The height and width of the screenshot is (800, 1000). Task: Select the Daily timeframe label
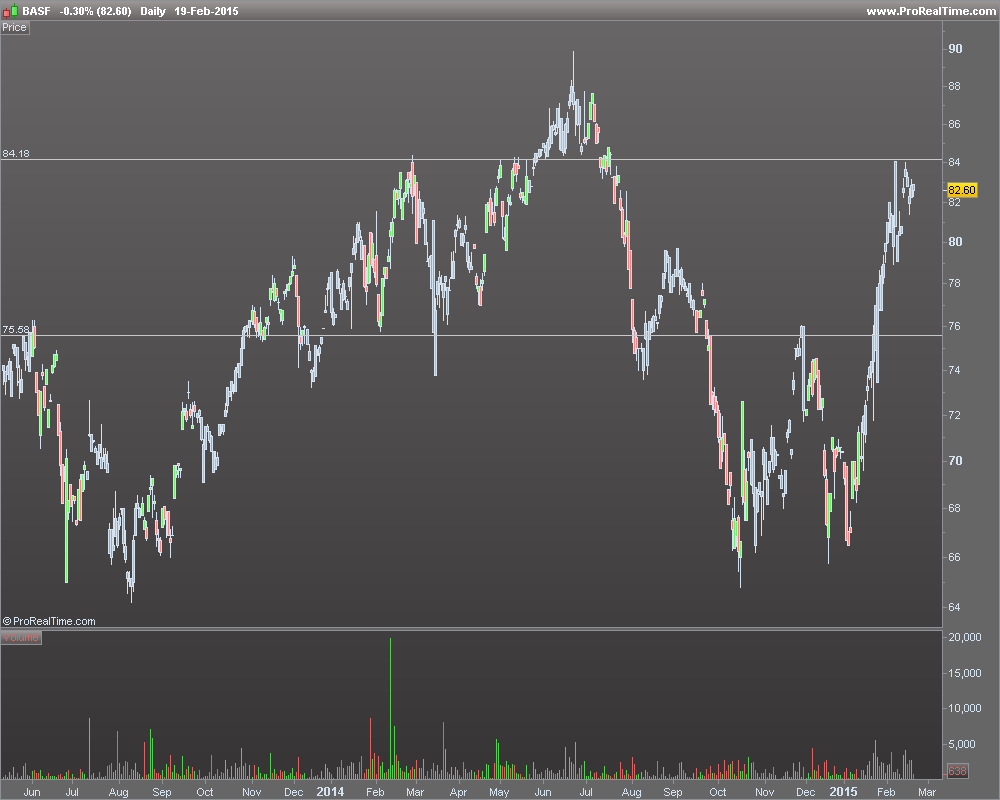pyautogui.click(x=153, y=11)
